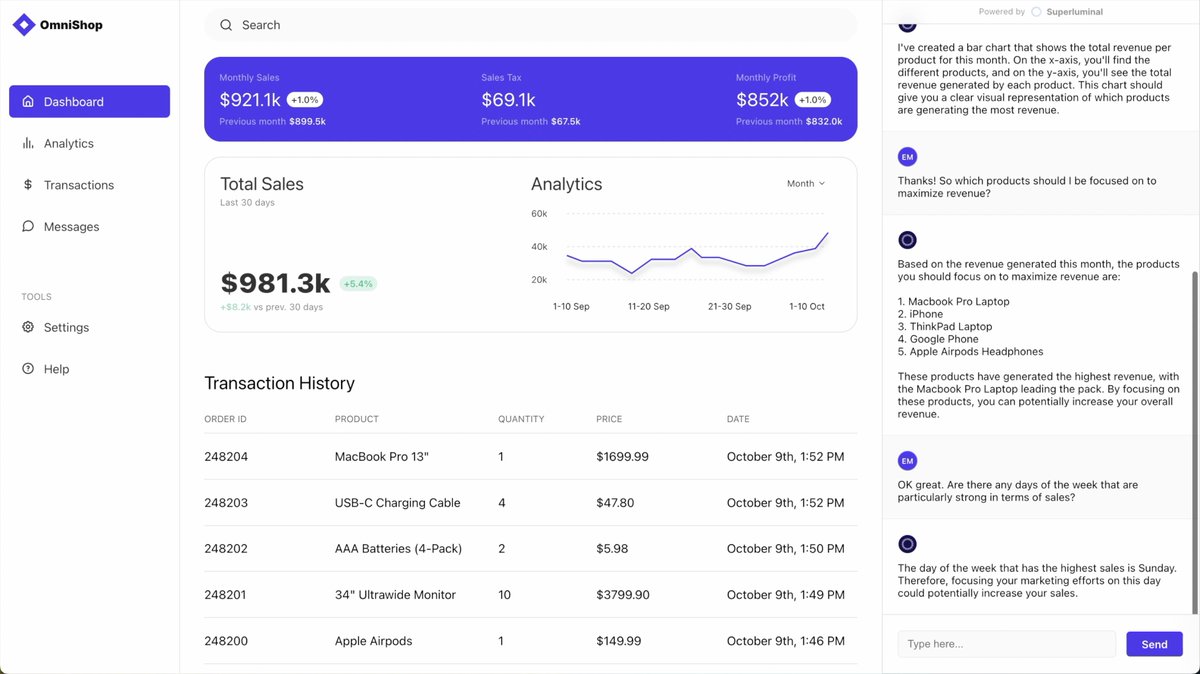Click the Superluminal logo circle icon
The width and height of the screenshot is (1200, 674).
pos(1036,12)
